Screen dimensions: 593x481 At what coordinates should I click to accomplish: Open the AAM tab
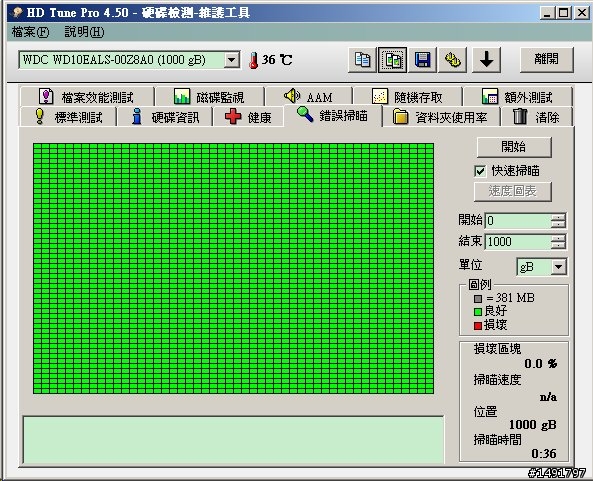pyautogui.click(x=309, y=97)
